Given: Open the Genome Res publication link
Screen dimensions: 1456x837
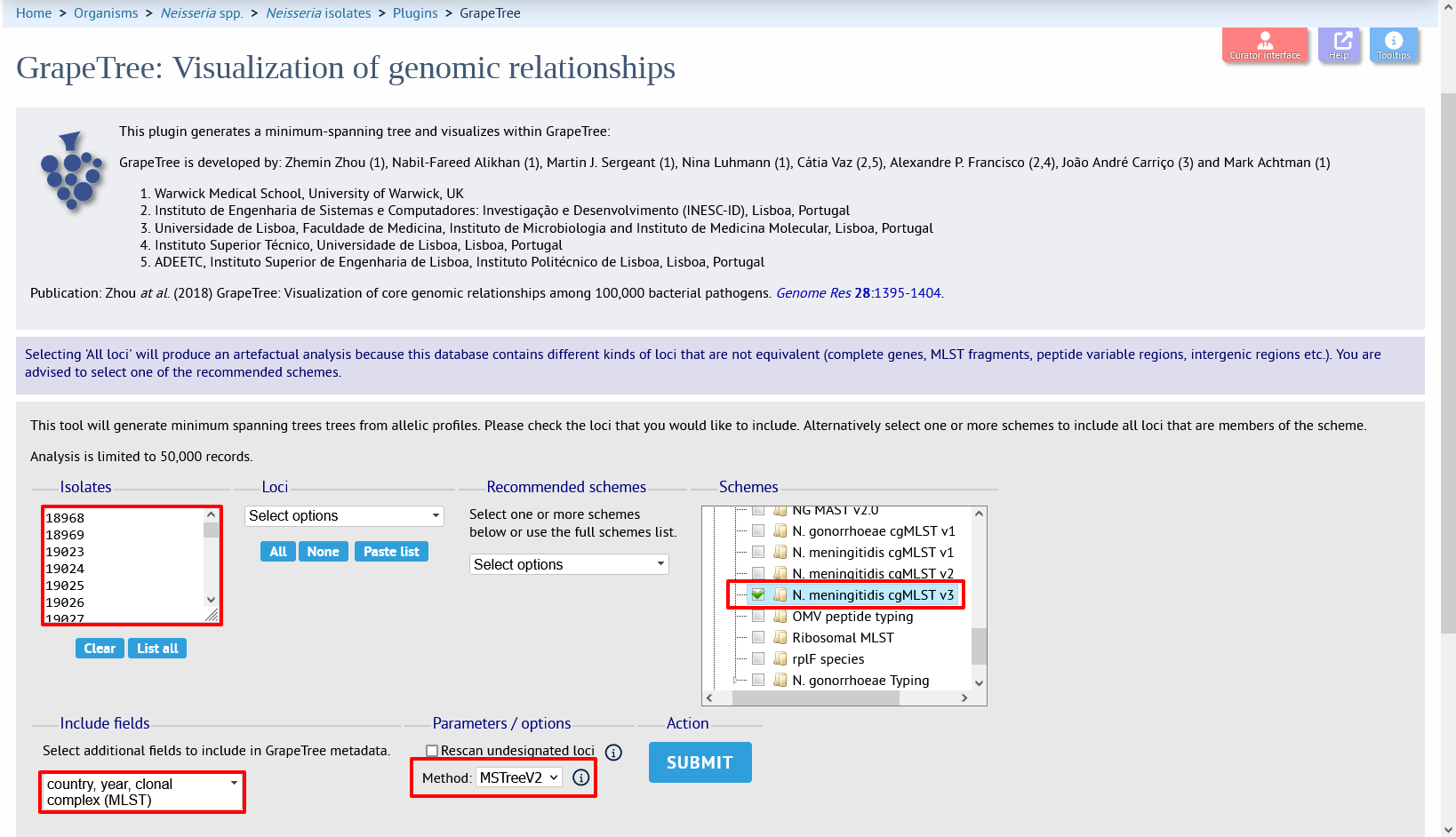Looking at the screenshot, I should 859,293.
